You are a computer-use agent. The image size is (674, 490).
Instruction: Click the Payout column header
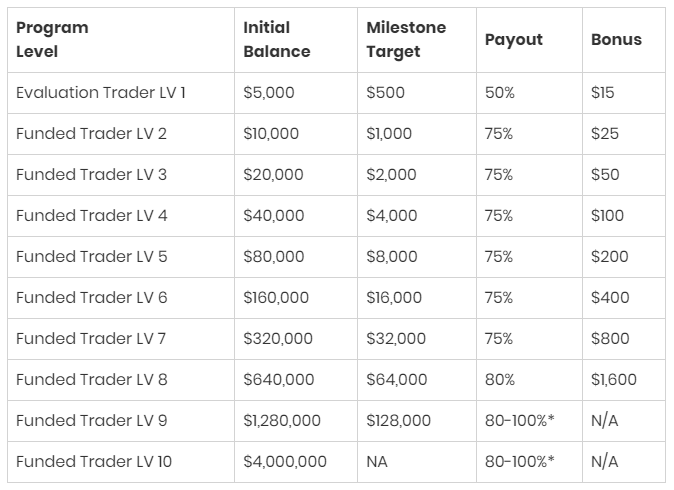click(x=514, y=40)
